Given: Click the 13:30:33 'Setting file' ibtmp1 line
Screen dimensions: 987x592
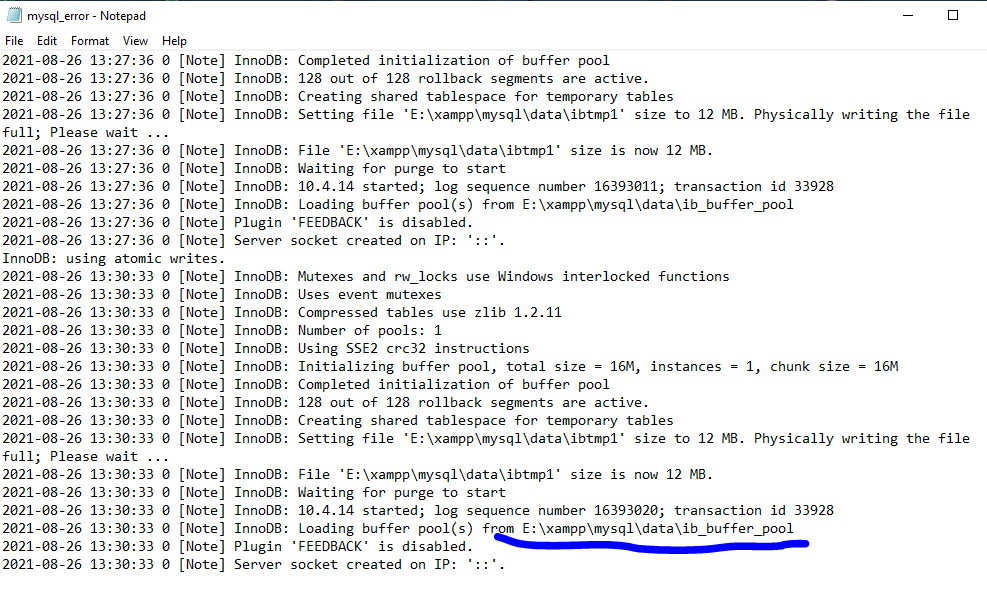Looking at the screenshot, I should 486,438.
